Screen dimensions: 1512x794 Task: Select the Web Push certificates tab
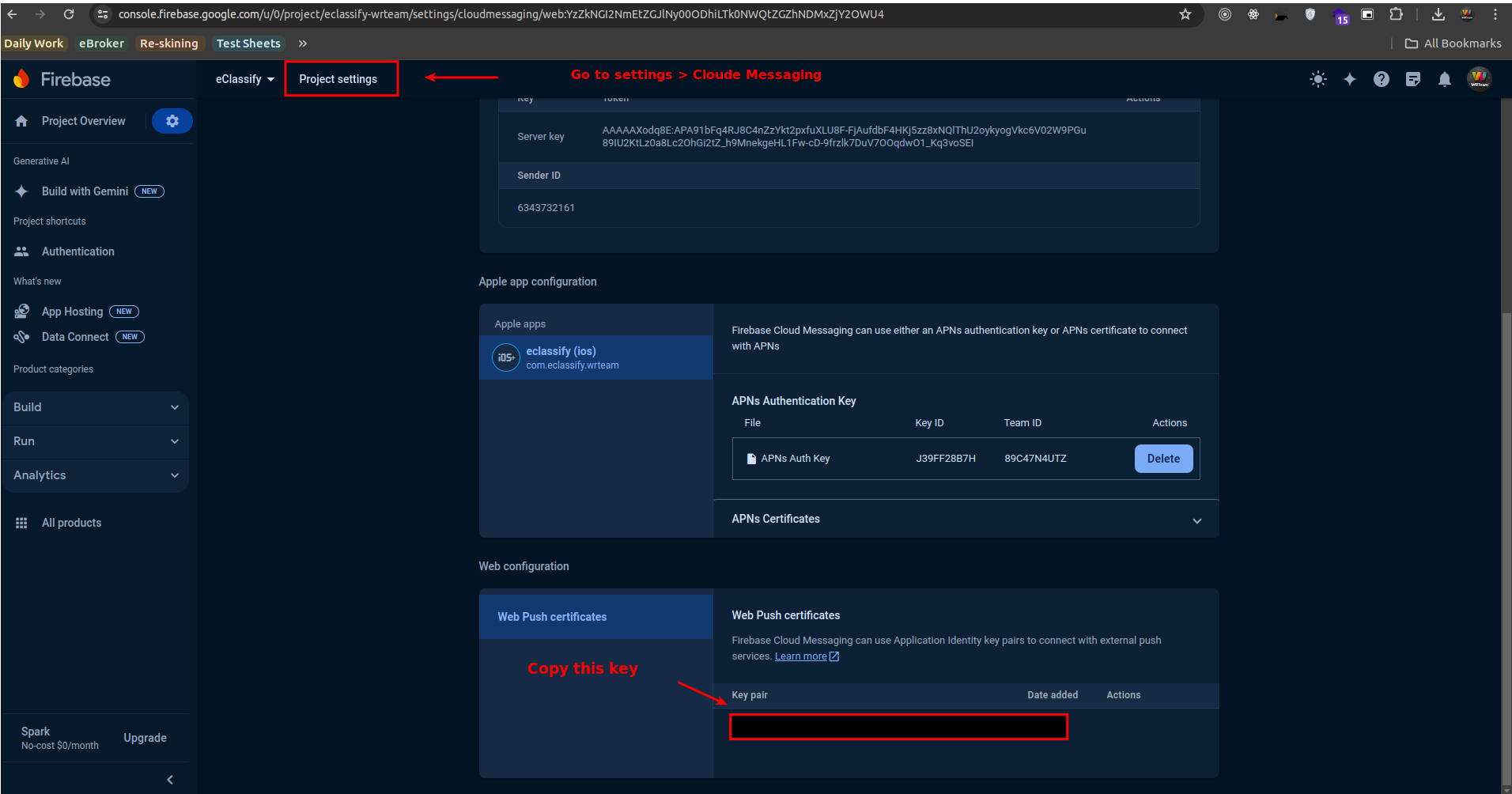tap(552, 617)
